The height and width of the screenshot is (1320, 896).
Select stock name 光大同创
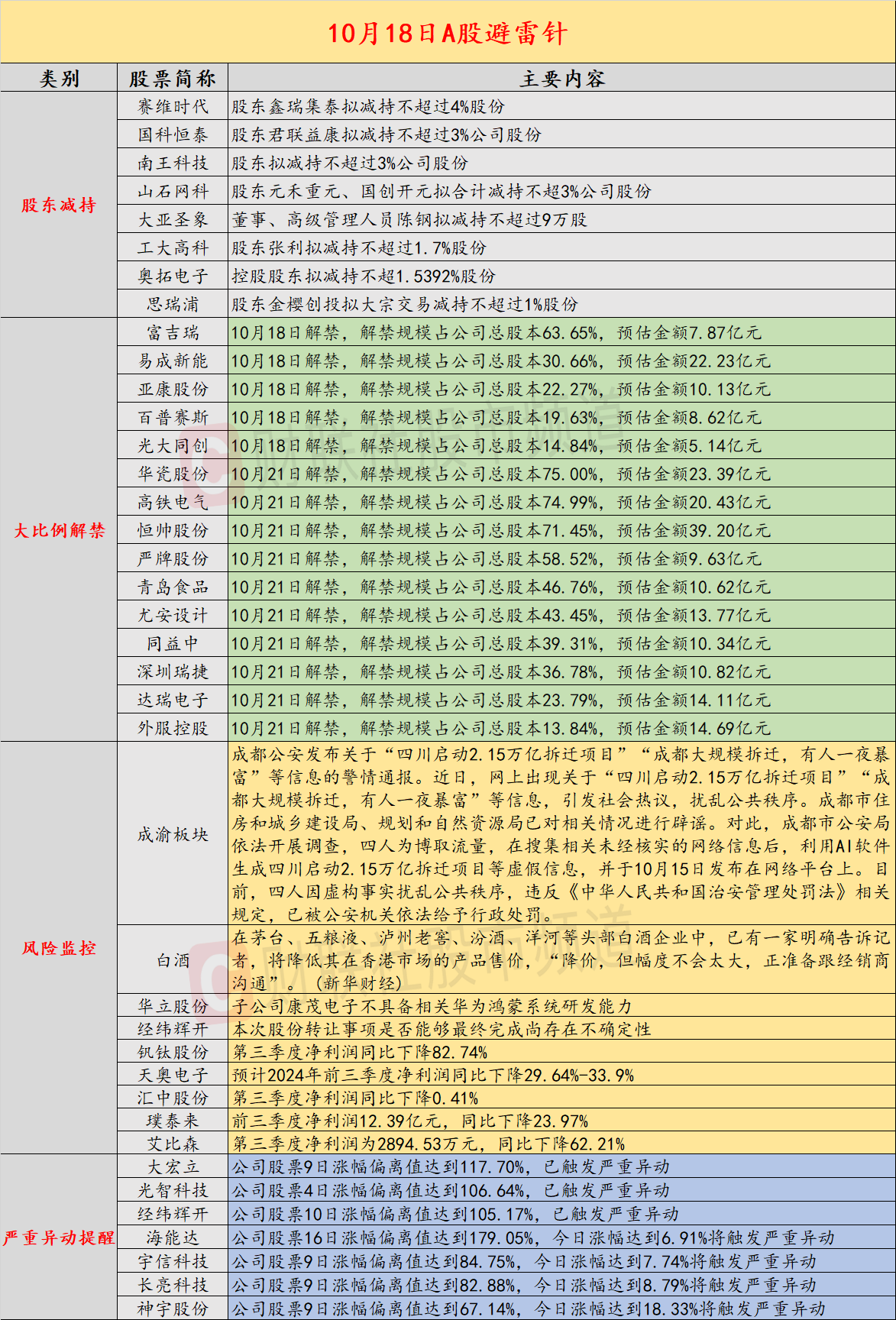(173, 446)
